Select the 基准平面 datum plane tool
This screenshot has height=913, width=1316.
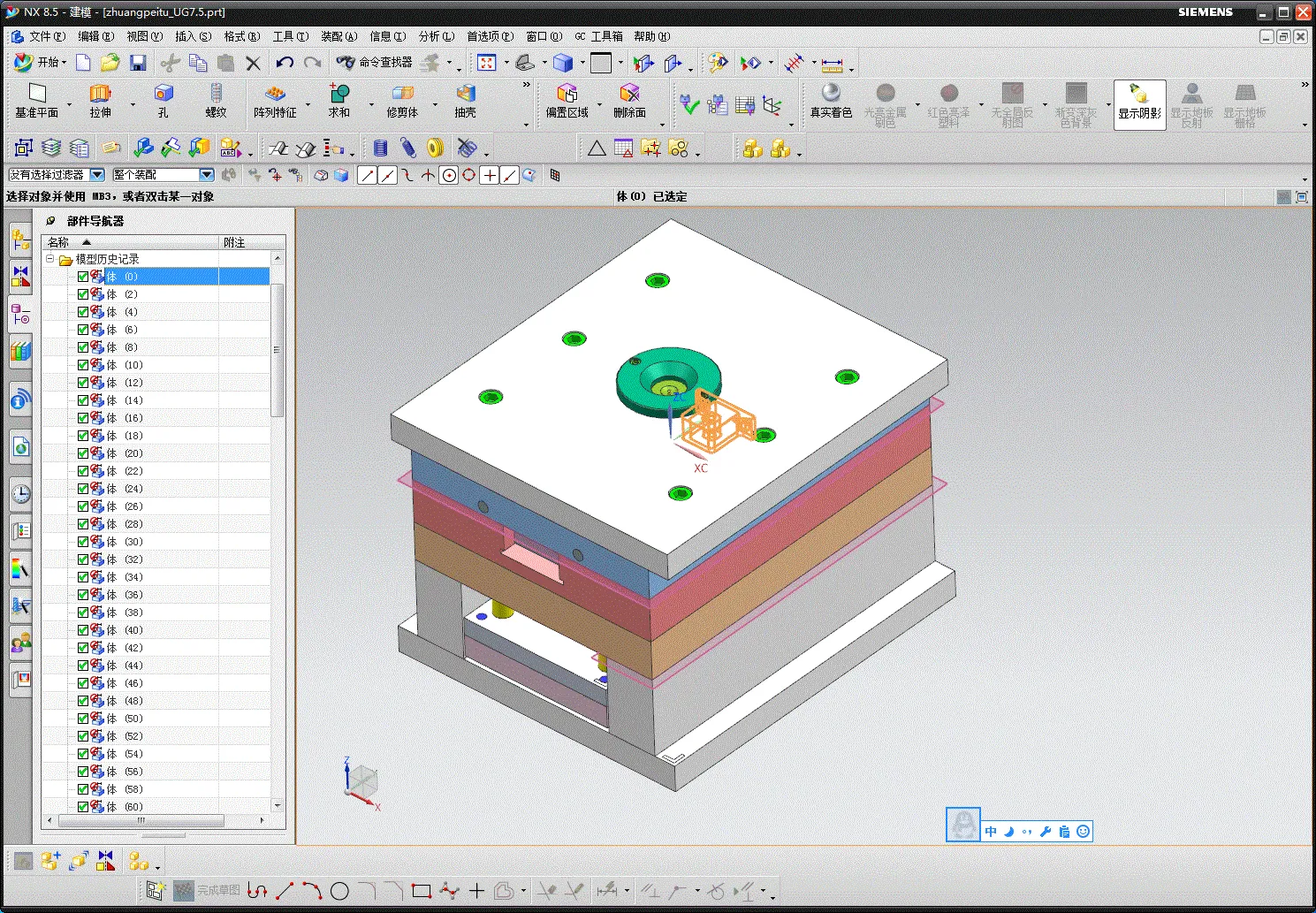click(x=36, y=101)
